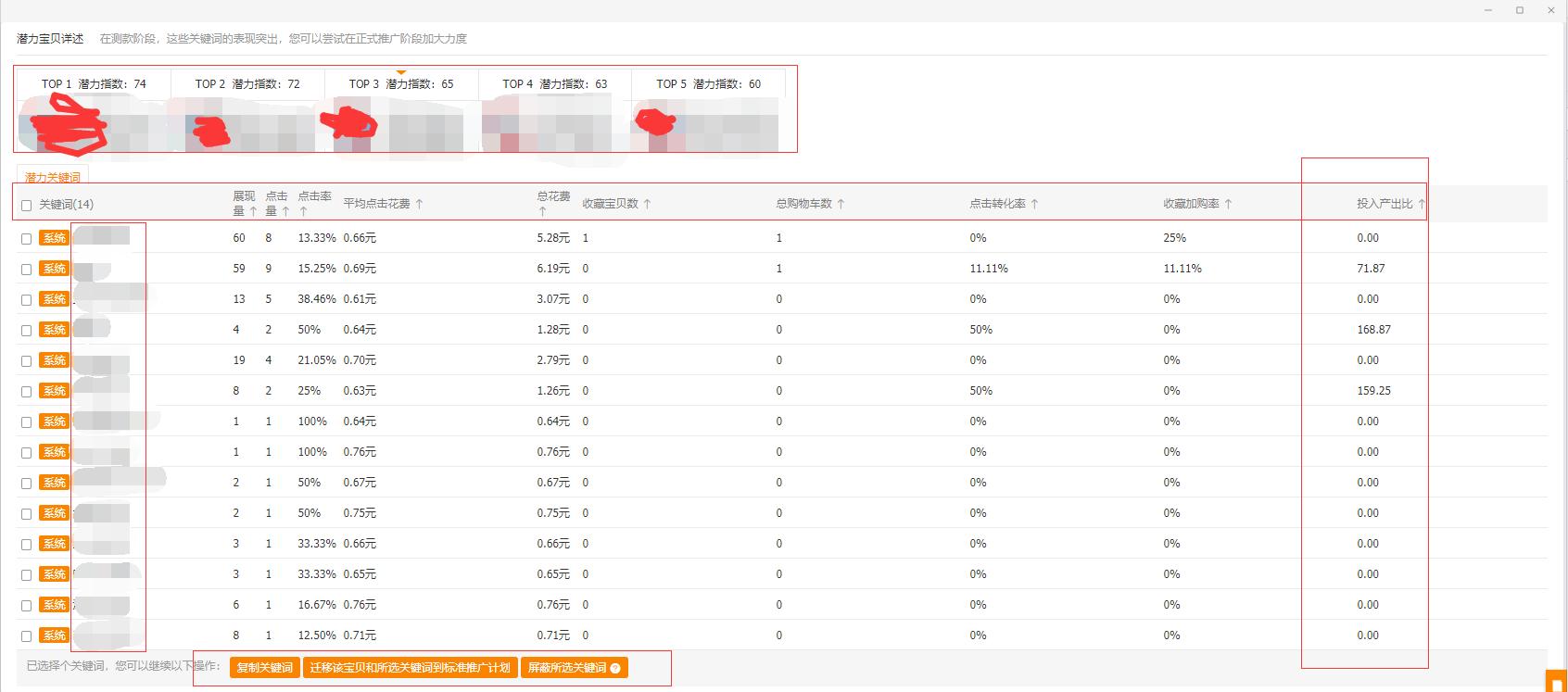Click 迁移该宝贝和所选关键词到标准推广计划 button
Viewport: 1568px width, 692px height.
[411, 668]
